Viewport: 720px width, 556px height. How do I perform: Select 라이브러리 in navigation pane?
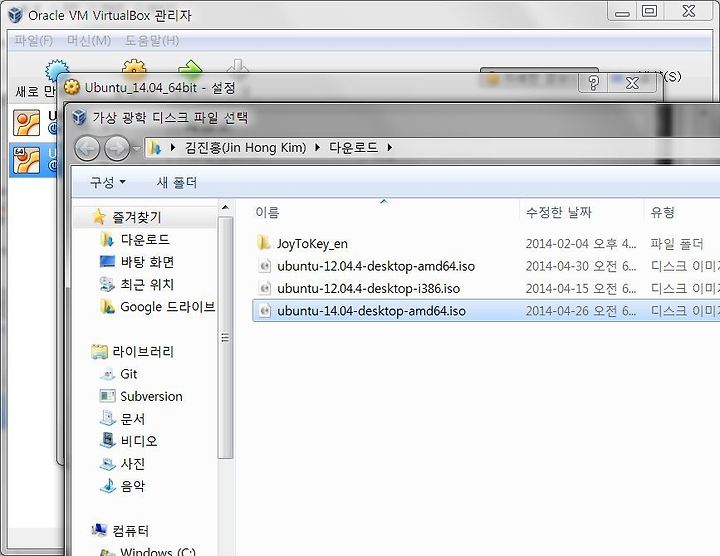click(143, 352)
